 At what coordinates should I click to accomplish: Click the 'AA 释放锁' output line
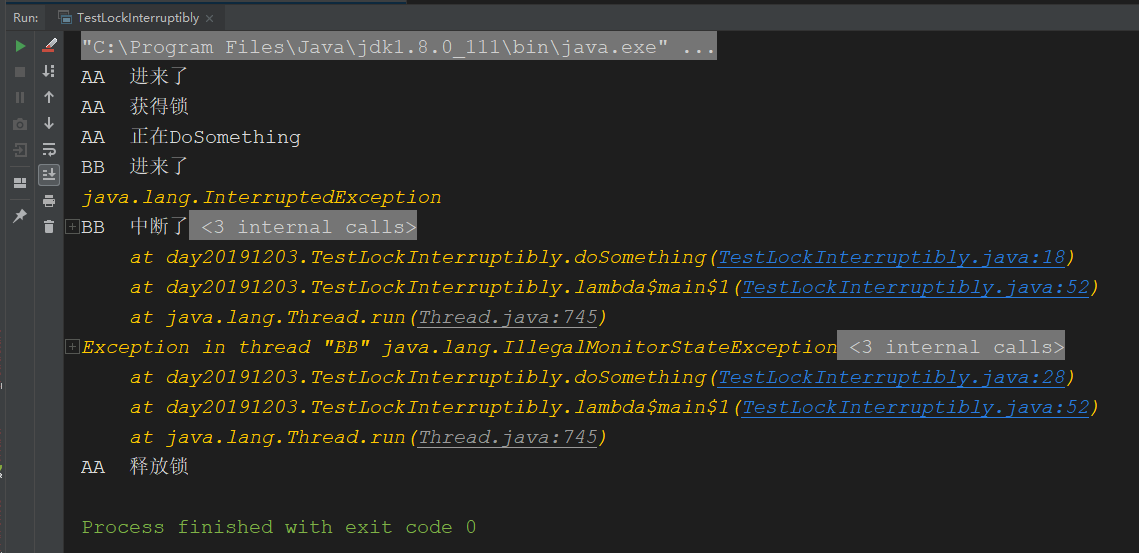[x=135, y=467]
